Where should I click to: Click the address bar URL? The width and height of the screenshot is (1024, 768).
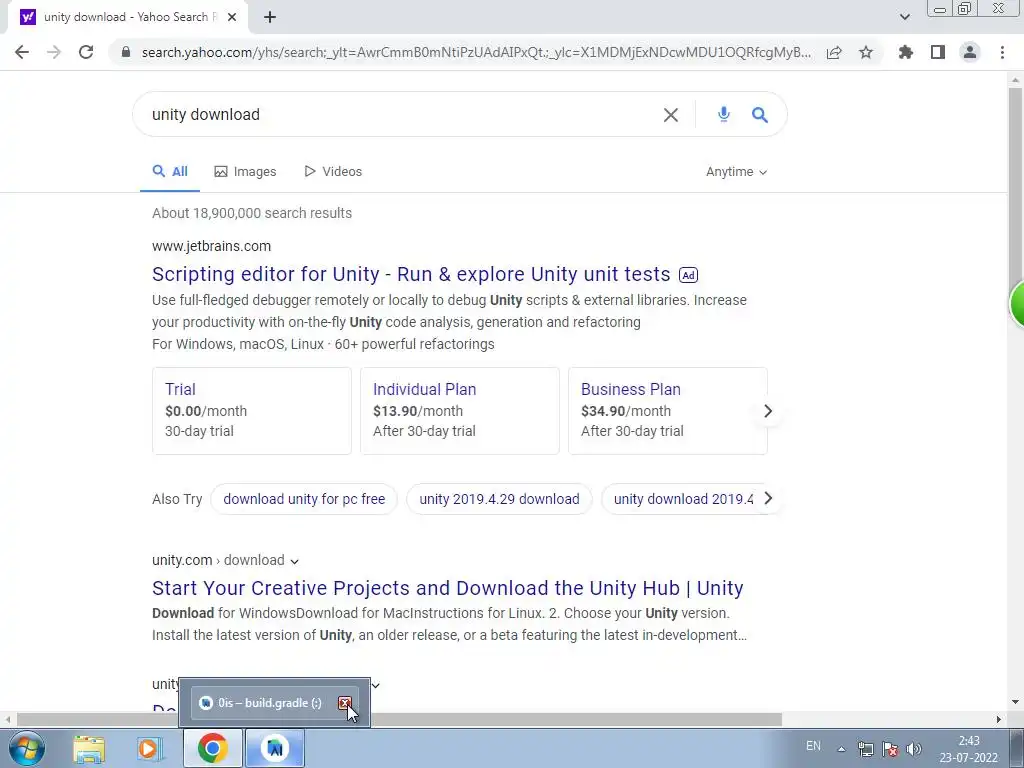(x=476, y=52)
